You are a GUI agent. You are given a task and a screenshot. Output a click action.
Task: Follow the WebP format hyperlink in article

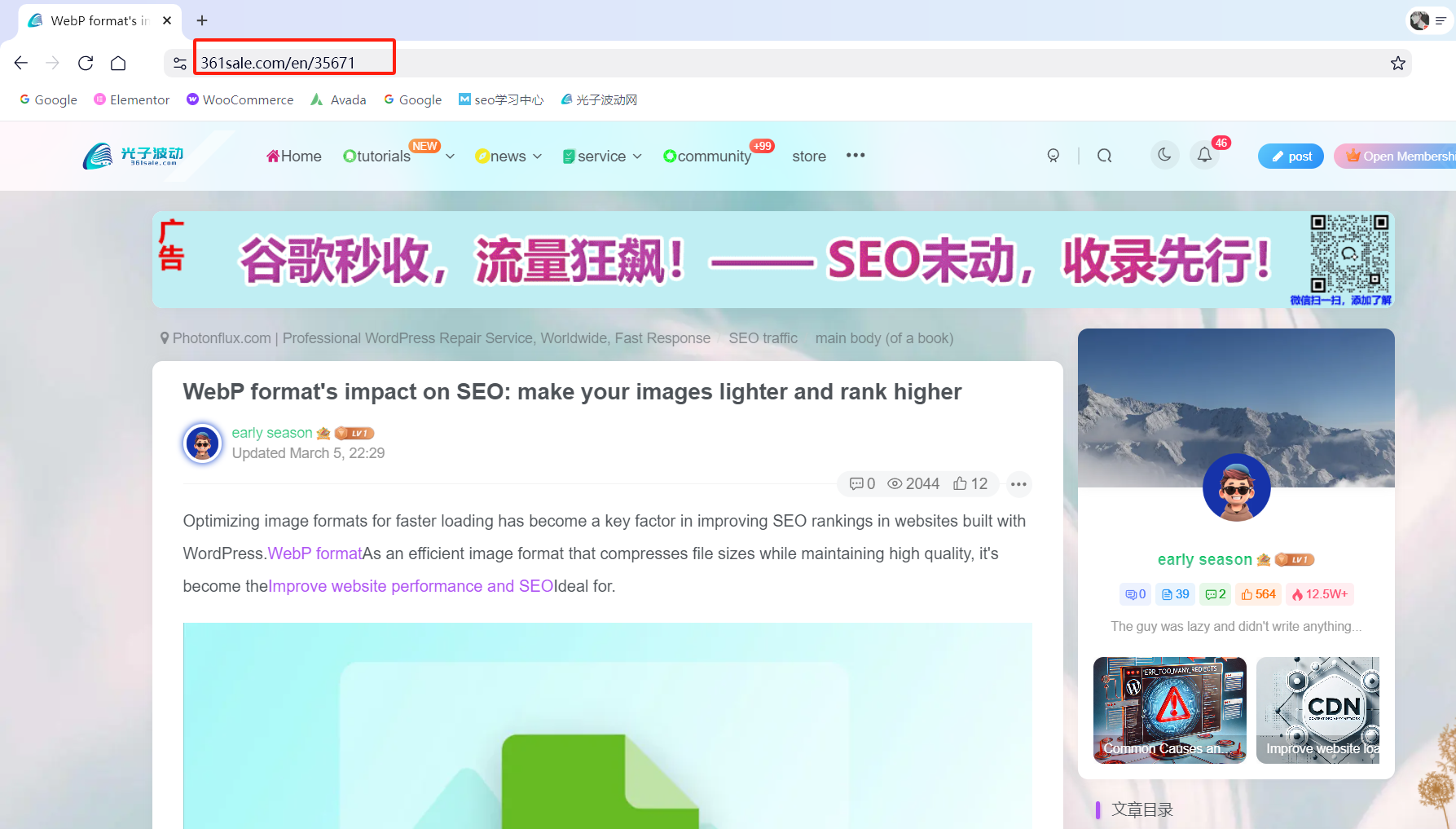tap(315, 553)
